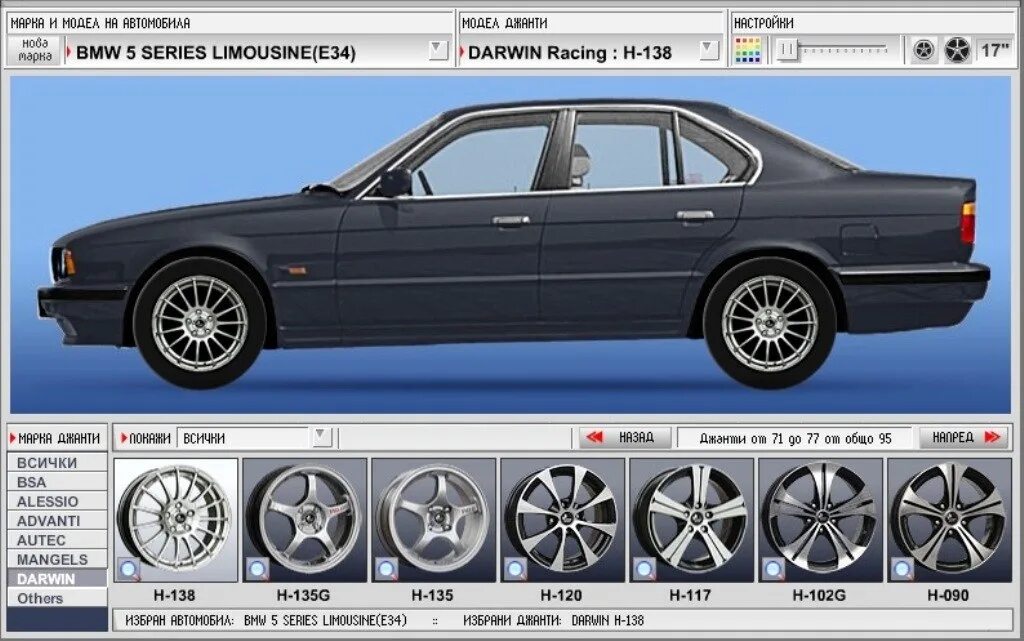This screenshot has width=1024, height=641.
Task: Click the Назад previous page button
Action: [x=624, y=437]
